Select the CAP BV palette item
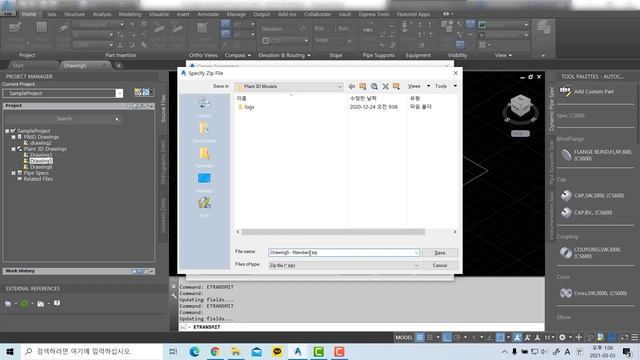 click(x=586, y=212)
